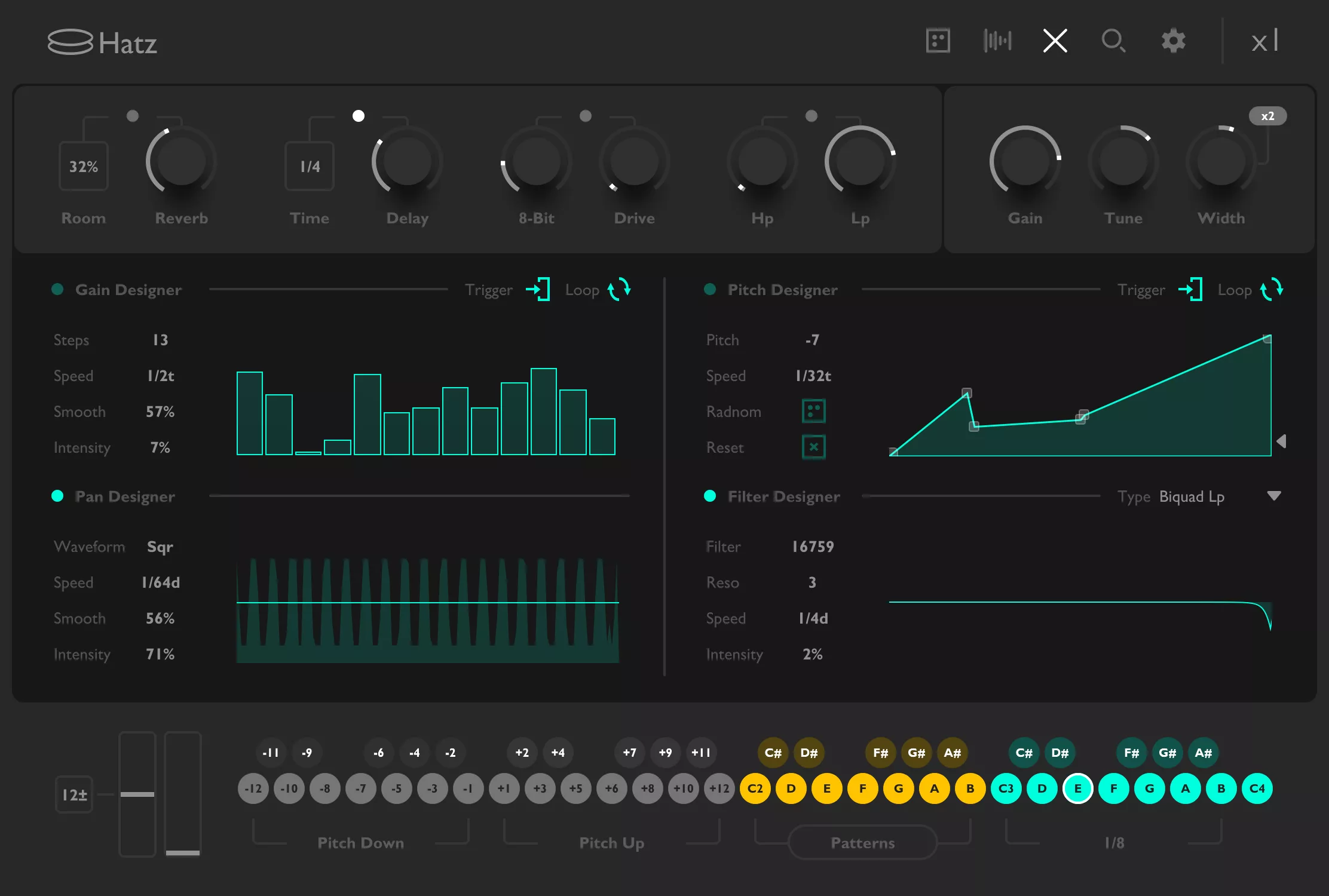
Task: Click the Reset icon in Pitch Designer
Action: [x=813, y=447]
